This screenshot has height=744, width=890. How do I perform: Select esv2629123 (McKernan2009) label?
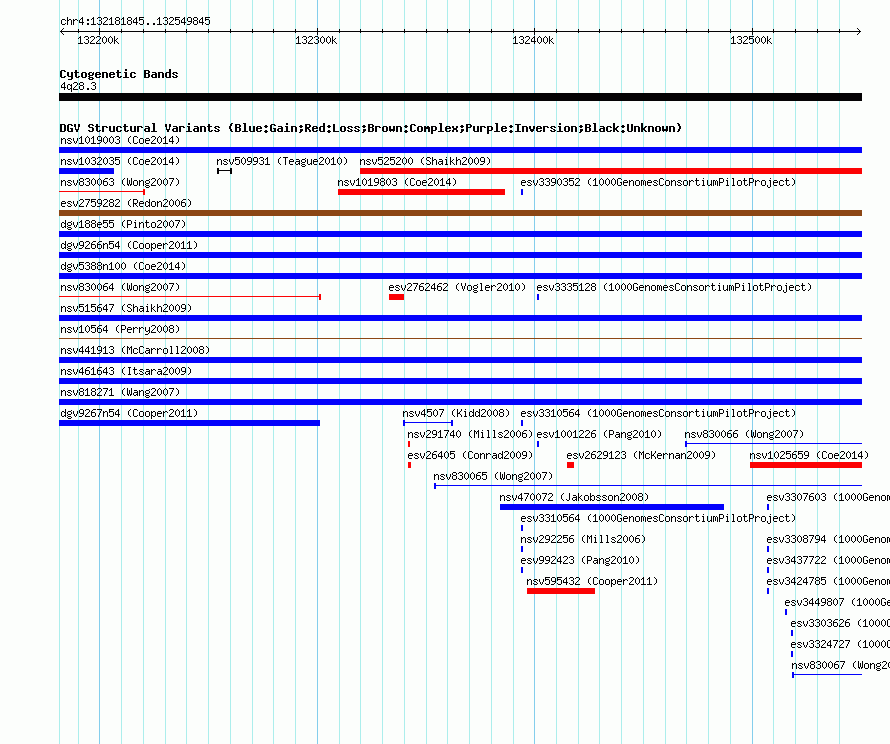click(641, 455)
